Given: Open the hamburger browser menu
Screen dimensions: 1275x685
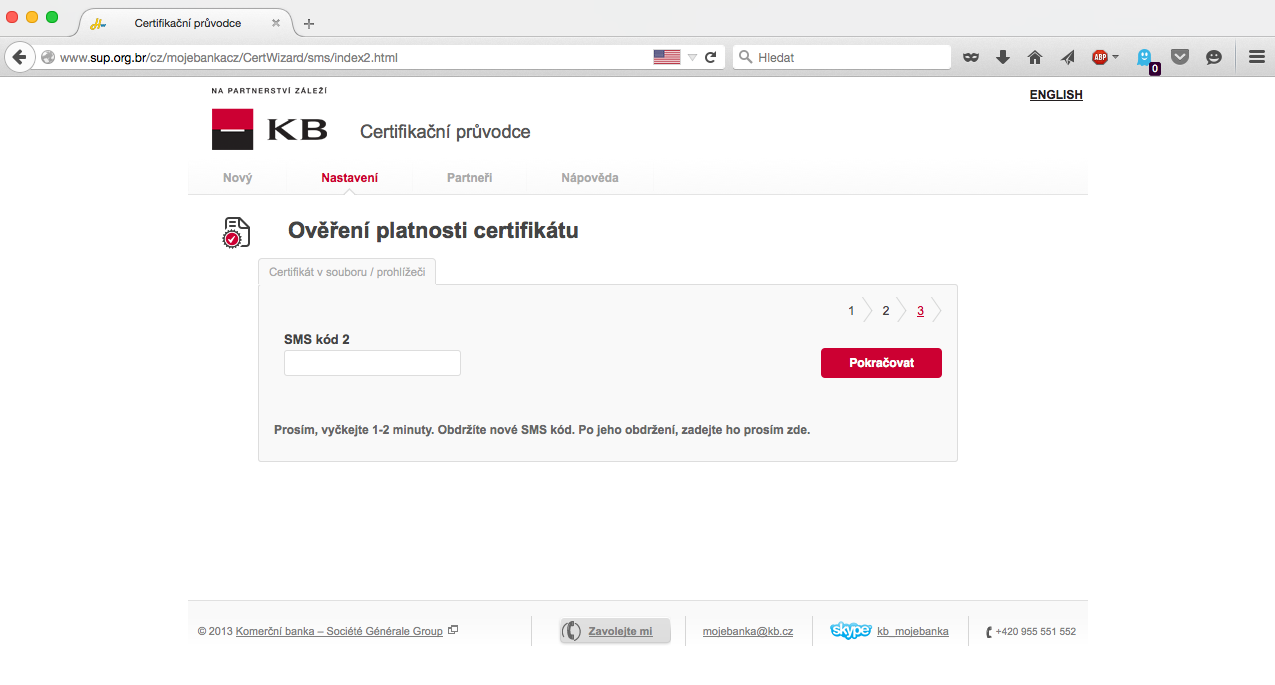Looking at the screenshot, I should point(1256,57).
